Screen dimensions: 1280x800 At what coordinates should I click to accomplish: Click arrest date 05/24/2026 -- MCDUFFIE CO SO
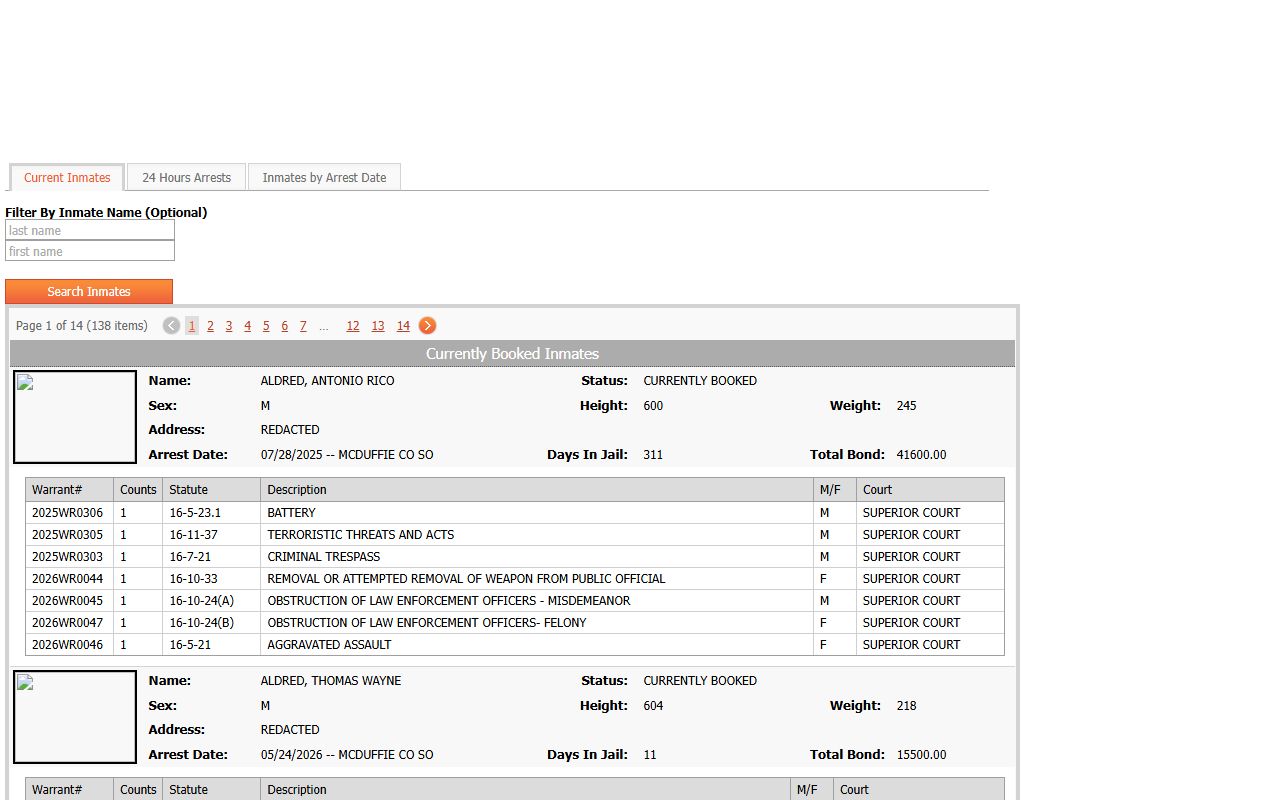347,755
